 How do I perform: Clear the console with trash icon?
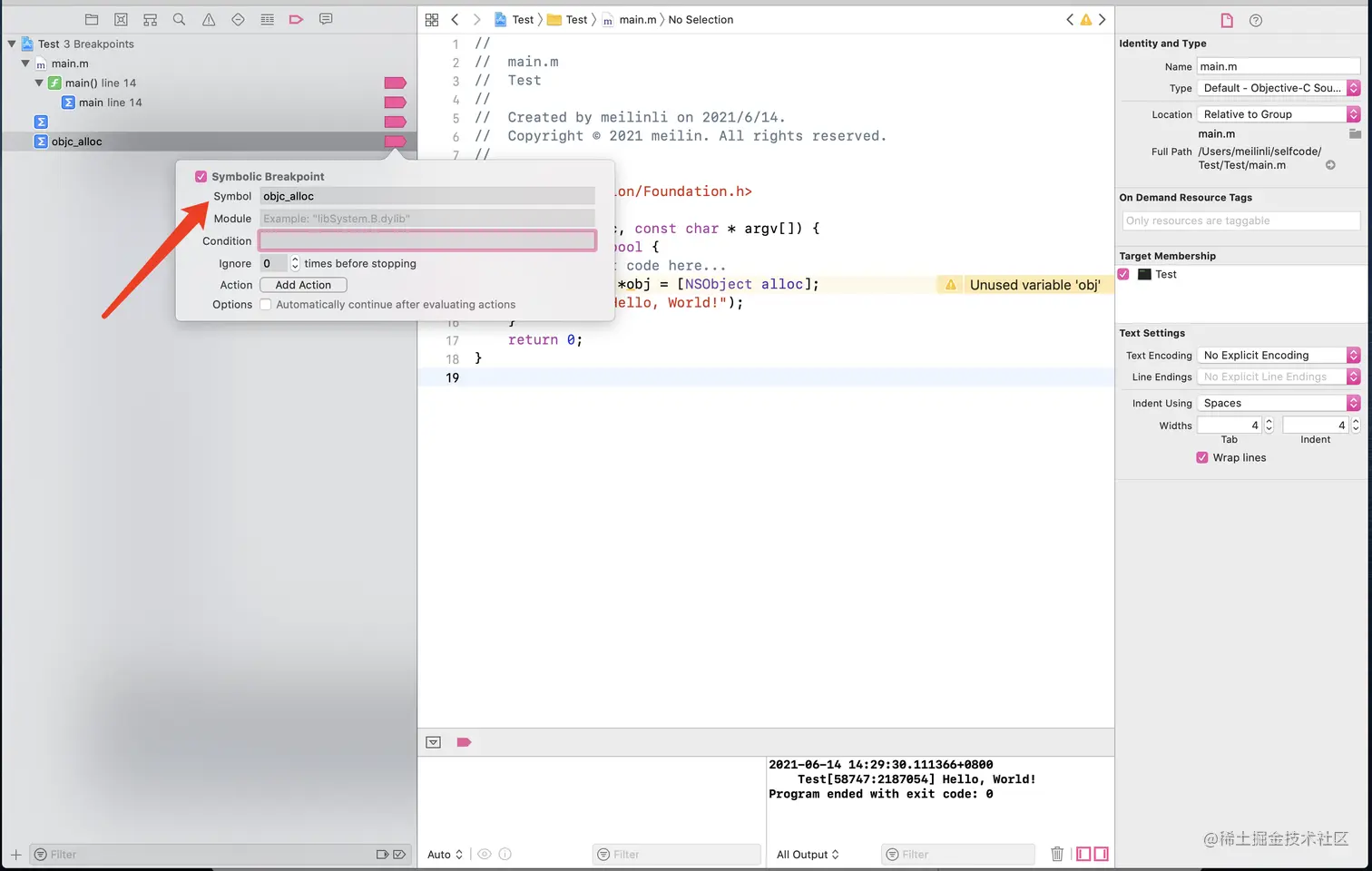(x=1057, y=854)
